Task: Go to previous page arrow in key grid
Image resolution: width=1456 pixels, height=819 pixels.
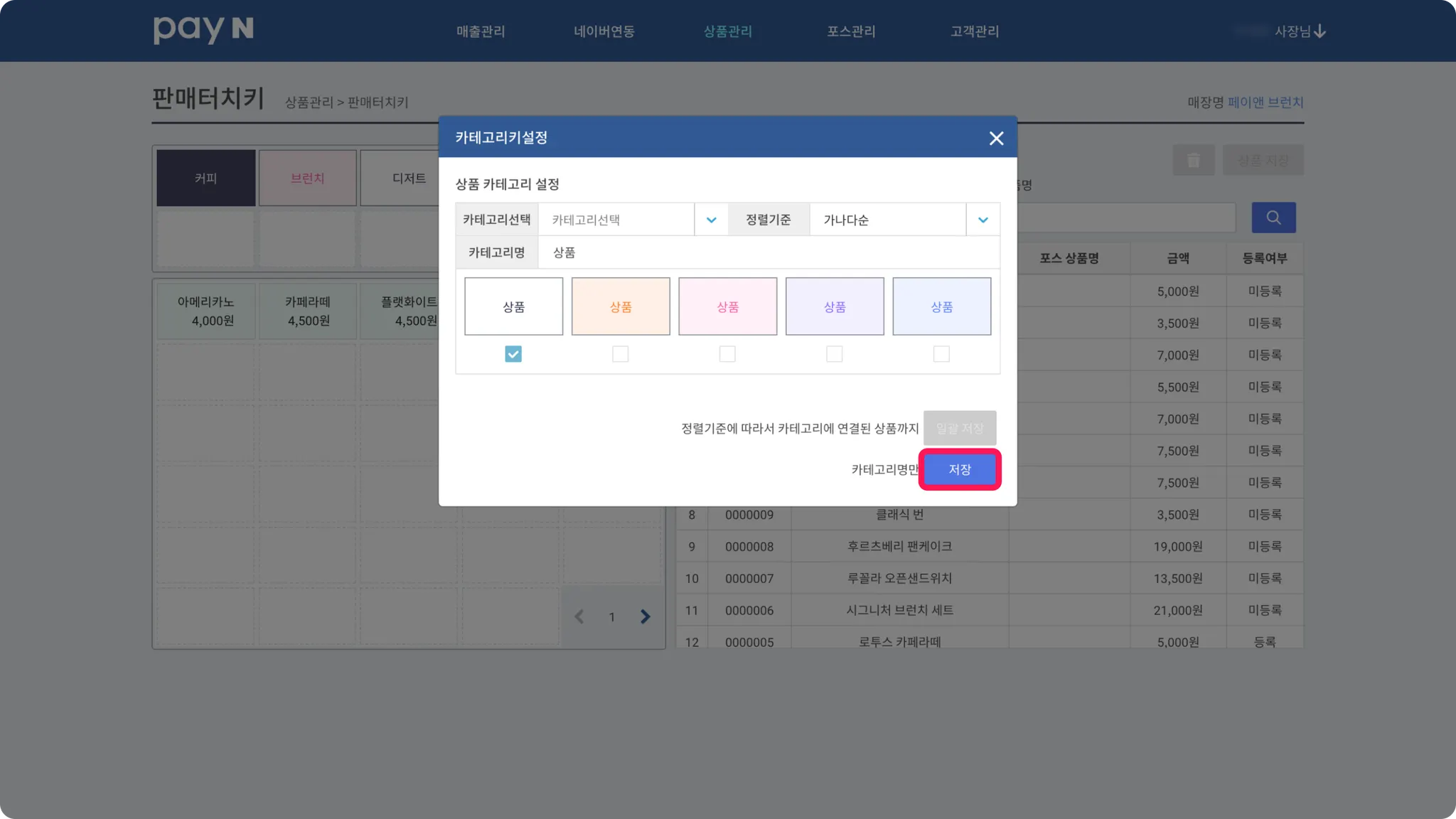Action: pyautogui.click(x=579, y=616)
